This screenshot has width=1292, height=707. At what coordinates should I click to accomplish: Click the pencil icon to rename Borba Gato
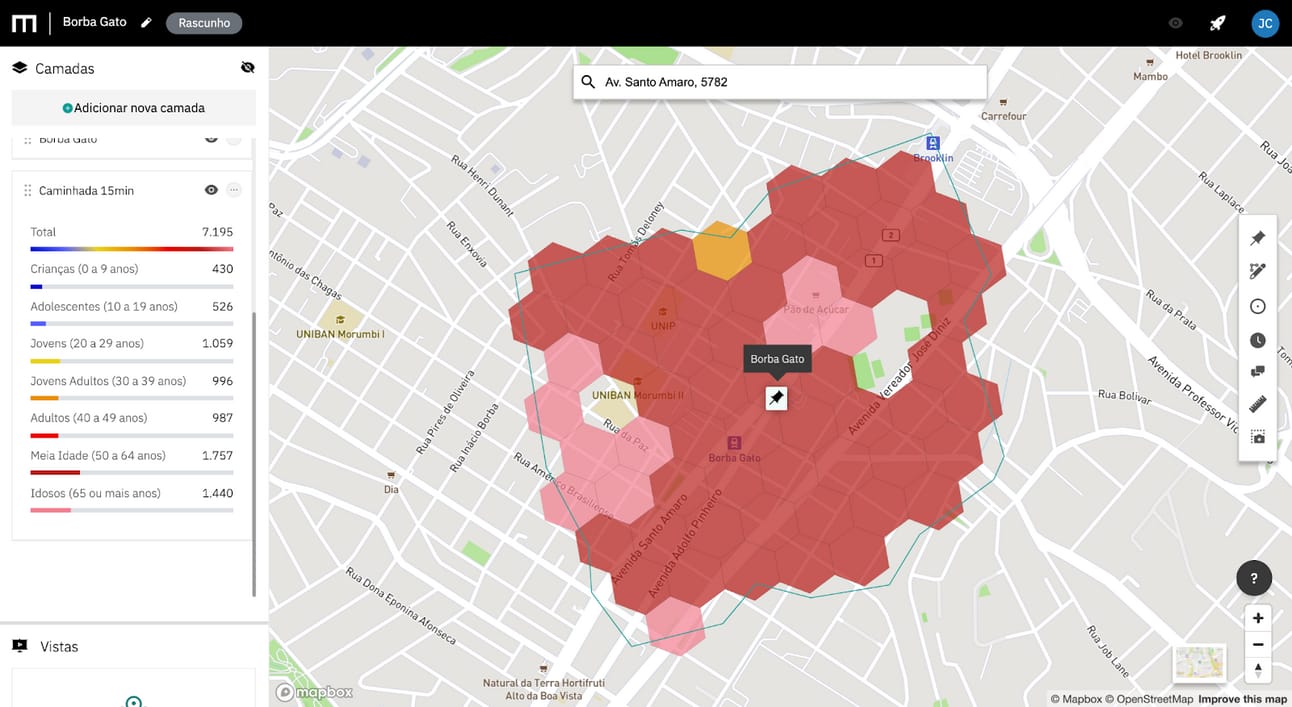coord(147,22)
